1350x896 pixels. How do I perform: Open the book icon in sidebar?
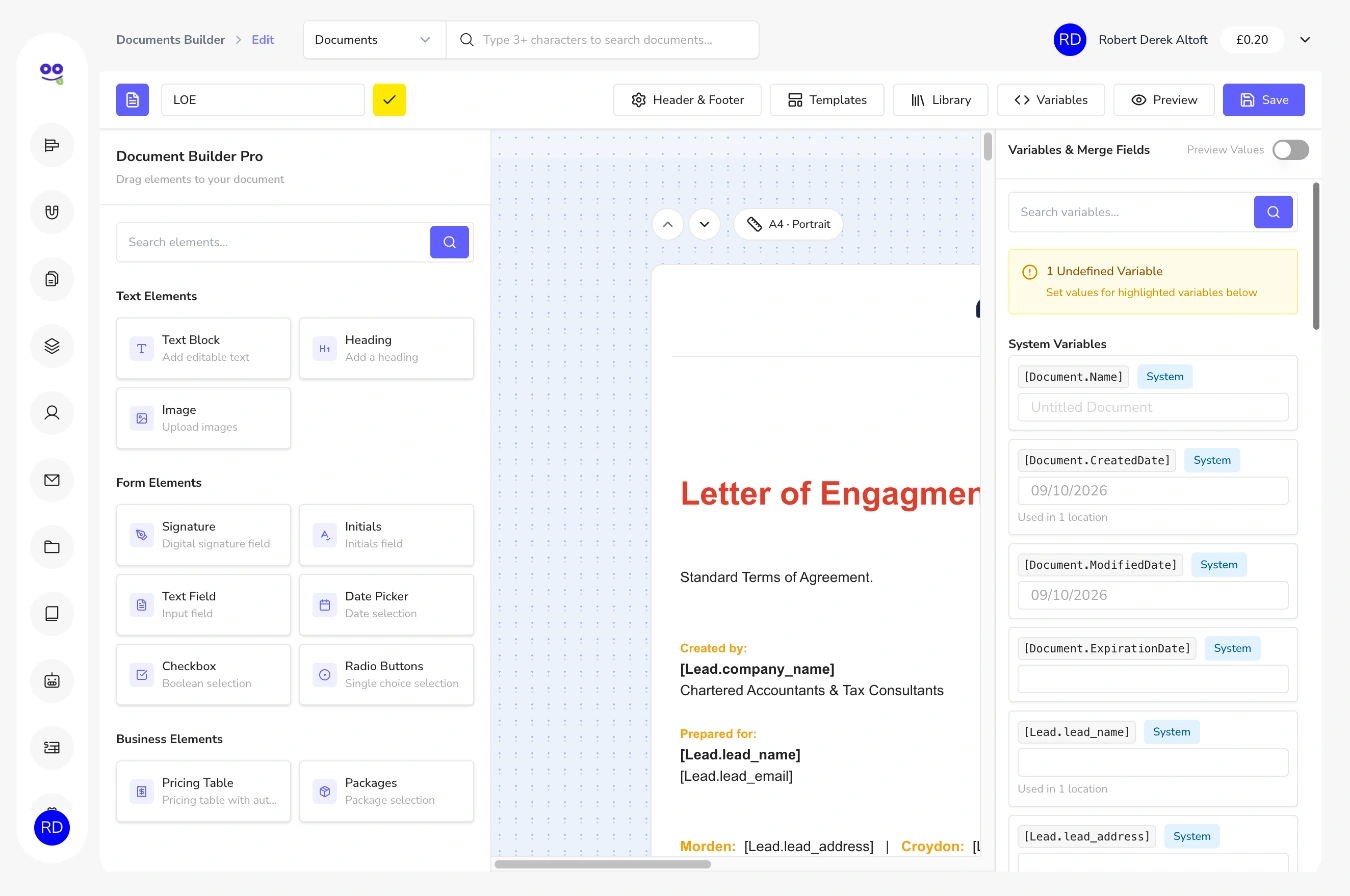click(52, 614)
